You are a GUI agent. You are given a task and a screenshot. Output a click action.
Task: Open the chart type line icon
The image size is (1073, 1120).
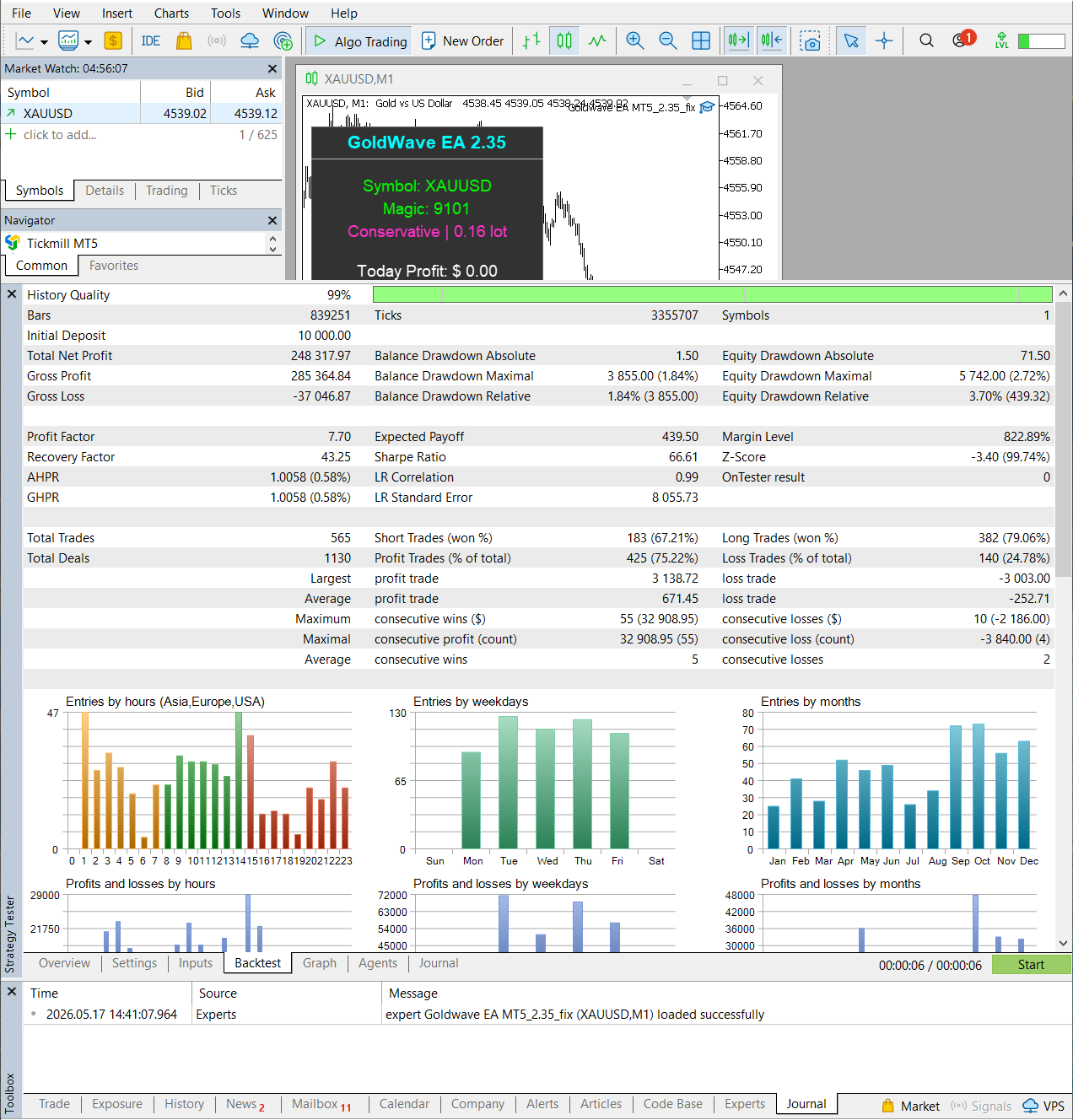click(x=25, y=40)
